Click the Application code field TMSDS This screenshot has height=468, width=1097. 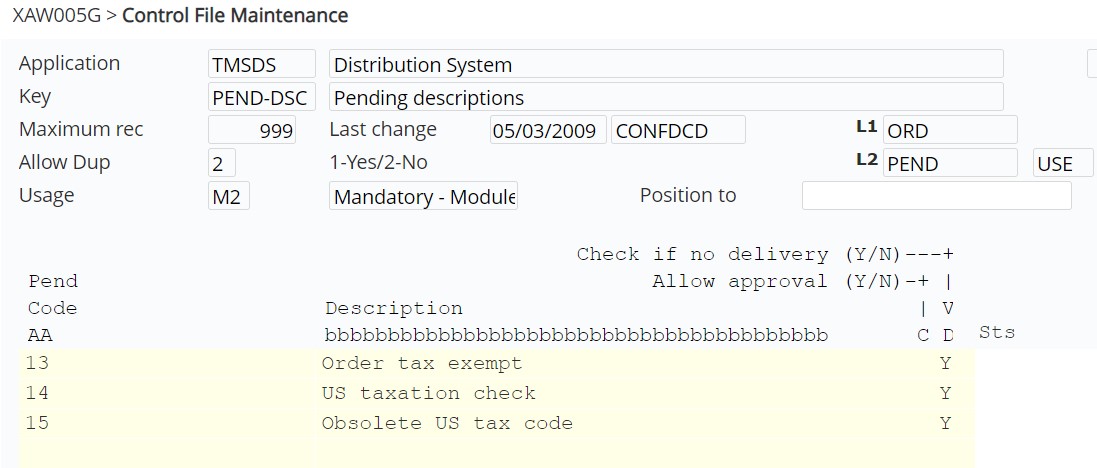(262, 64)
